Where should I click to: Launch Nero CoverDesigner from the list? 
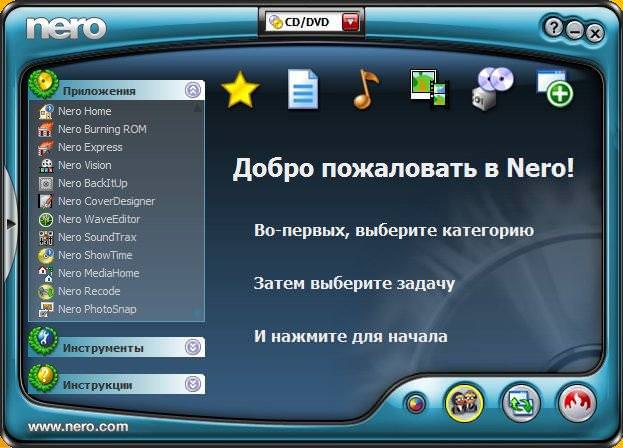click(x=106, y=201)
